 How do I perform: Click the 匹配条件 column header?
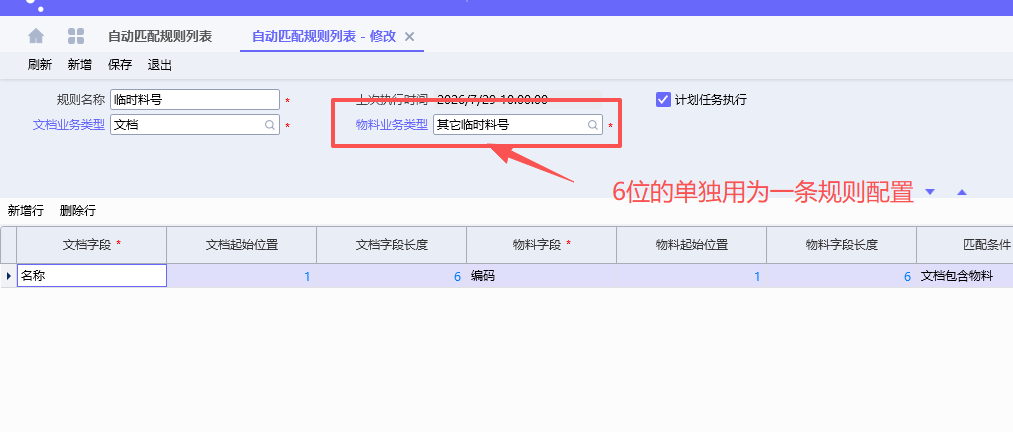point(965,245)
